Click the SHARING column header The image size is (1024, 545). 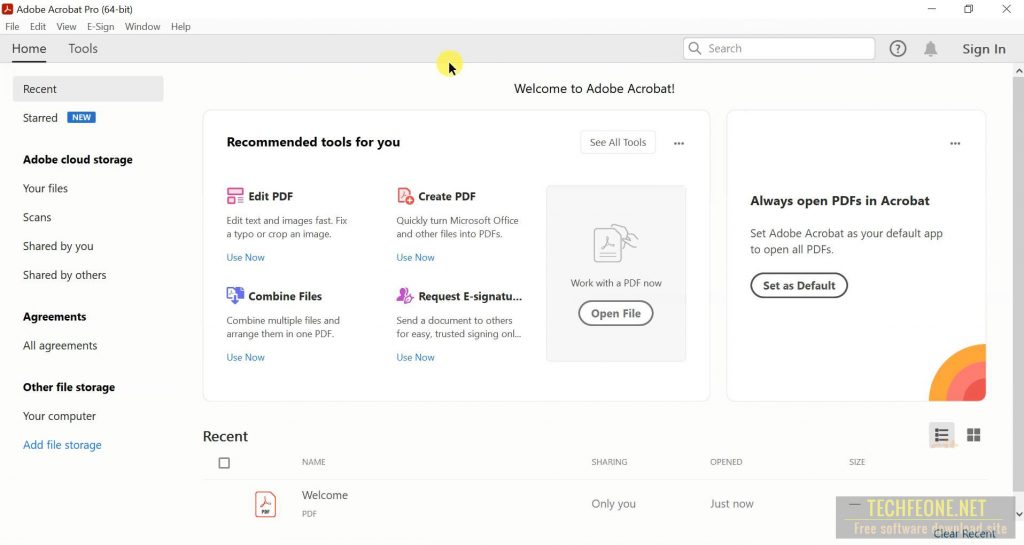(609, 461)
